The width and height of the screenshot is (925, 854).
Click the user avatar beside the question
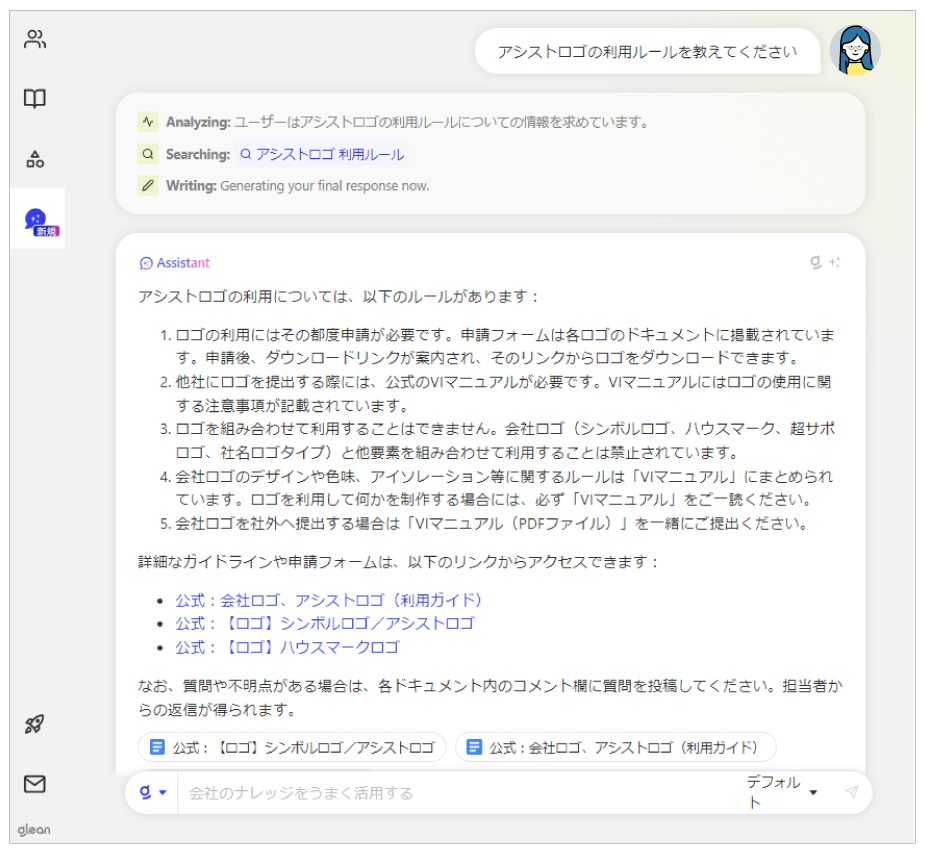pyautogui.click(x=855, y=50)
